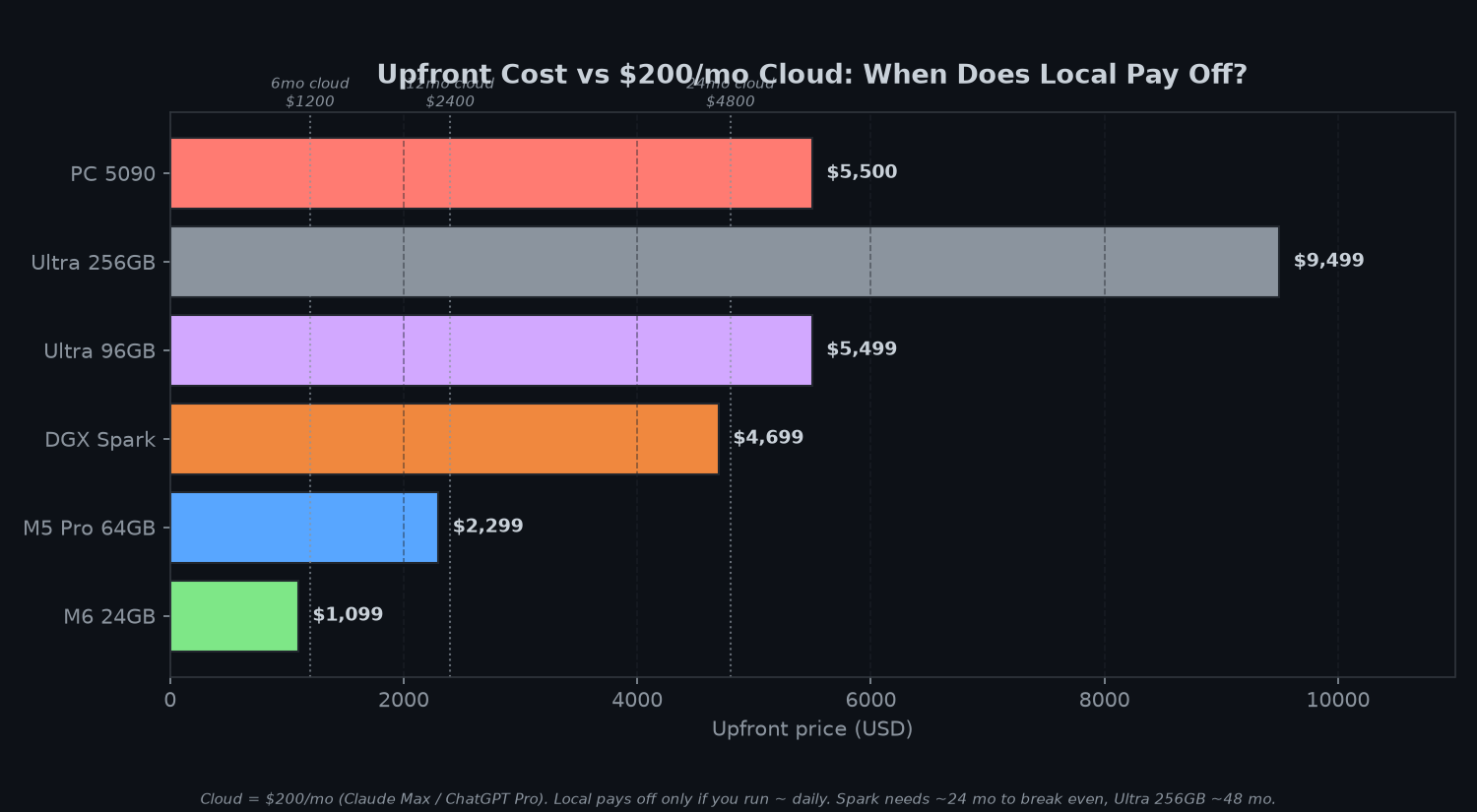Image resolution: width=1477 pixels, height=812 pixels.
Task: Click the M5 Pro 64GB axis label
Action: pyautogui.click(x=90, y=529)
